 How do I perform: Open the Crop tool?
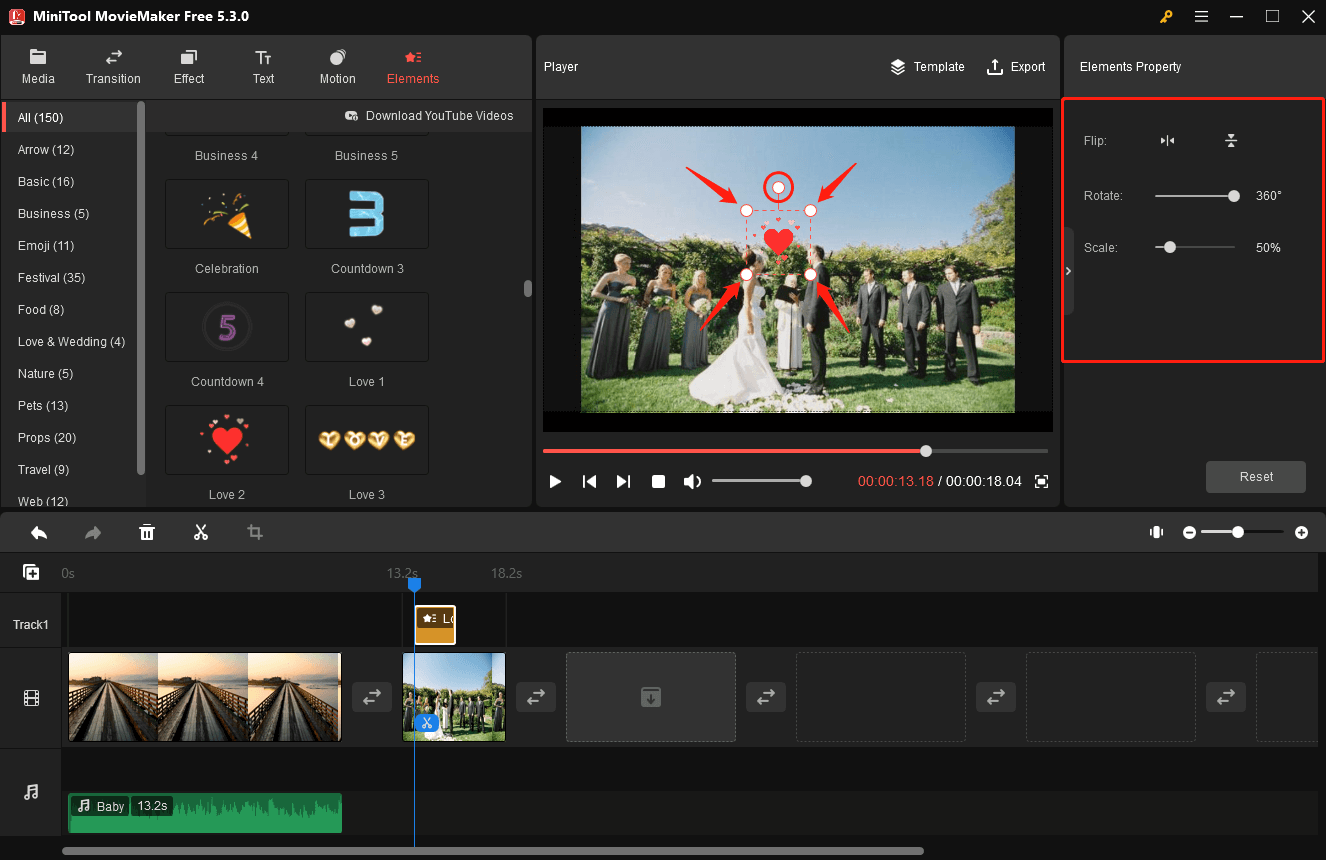coord(255,533)
